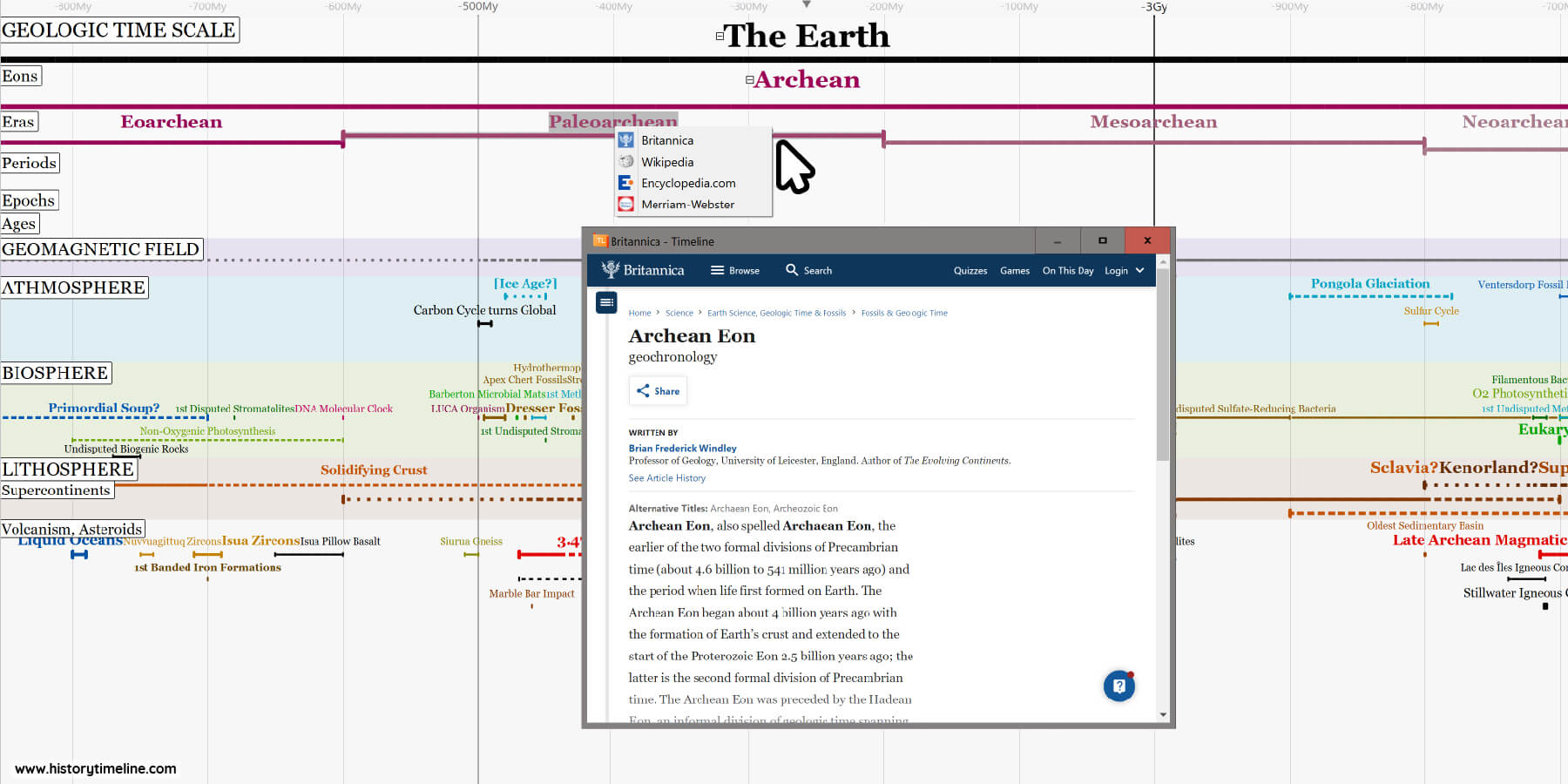
Task: Click the GEOLOGIC TIME SCALE section label
Action: click(119, 30)
